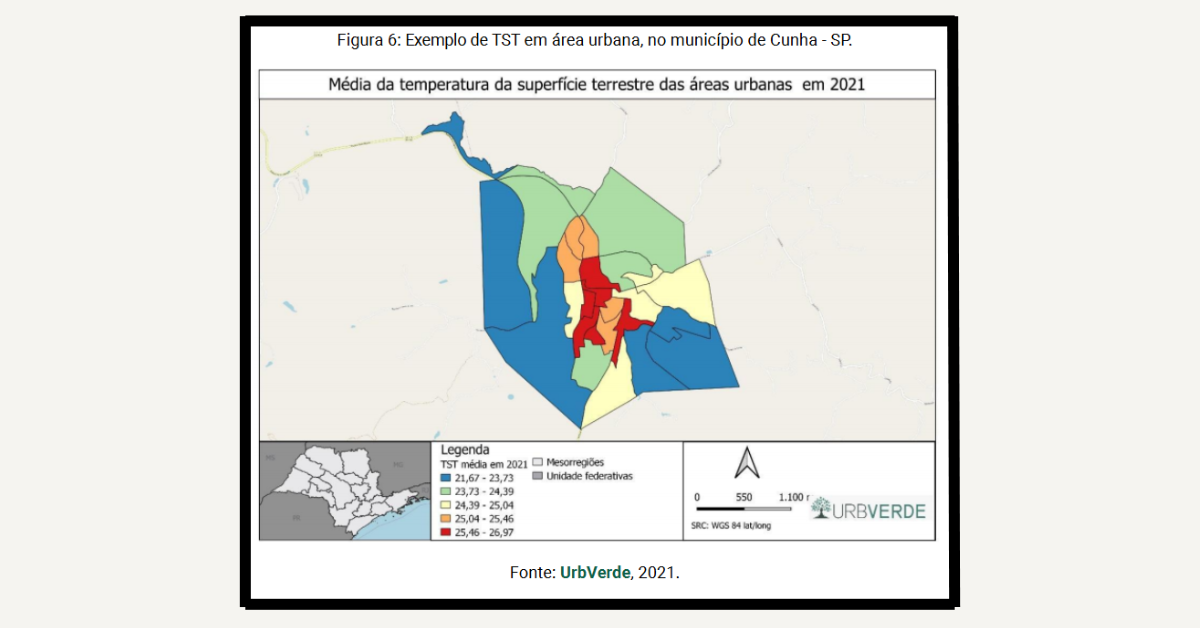Click the Unidade federativas gray legend box
Screen dimensions: 1200x628
point(537,476)
